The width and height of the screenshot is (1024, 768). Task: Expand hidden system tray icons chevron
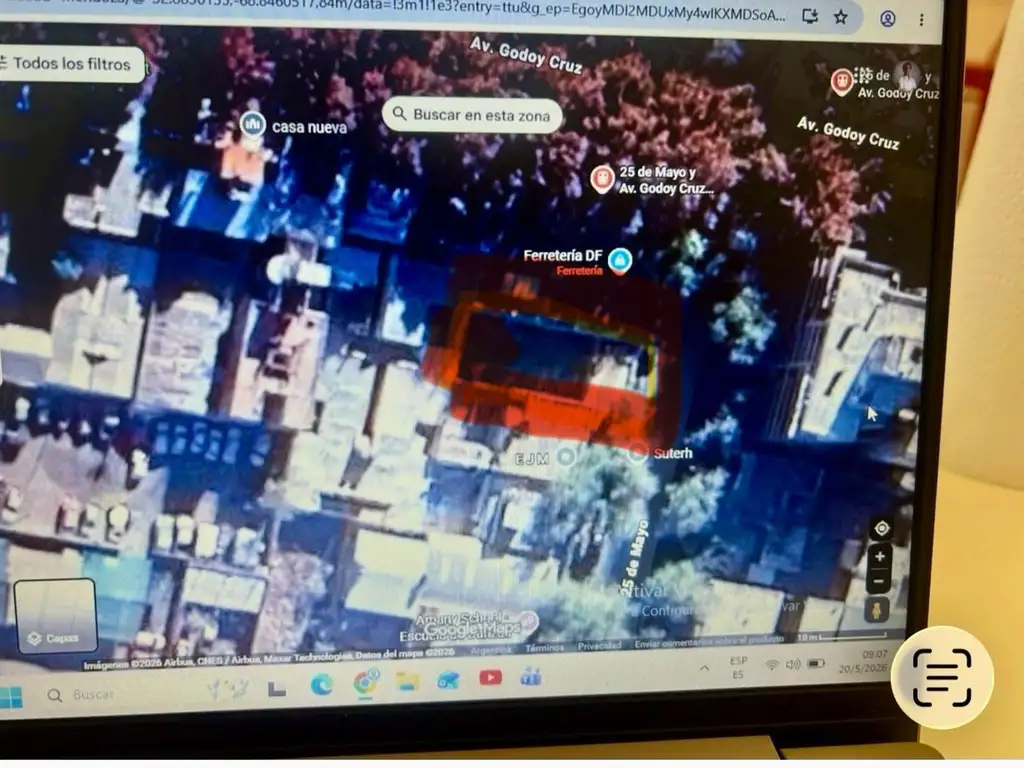[x=705, y=667]
